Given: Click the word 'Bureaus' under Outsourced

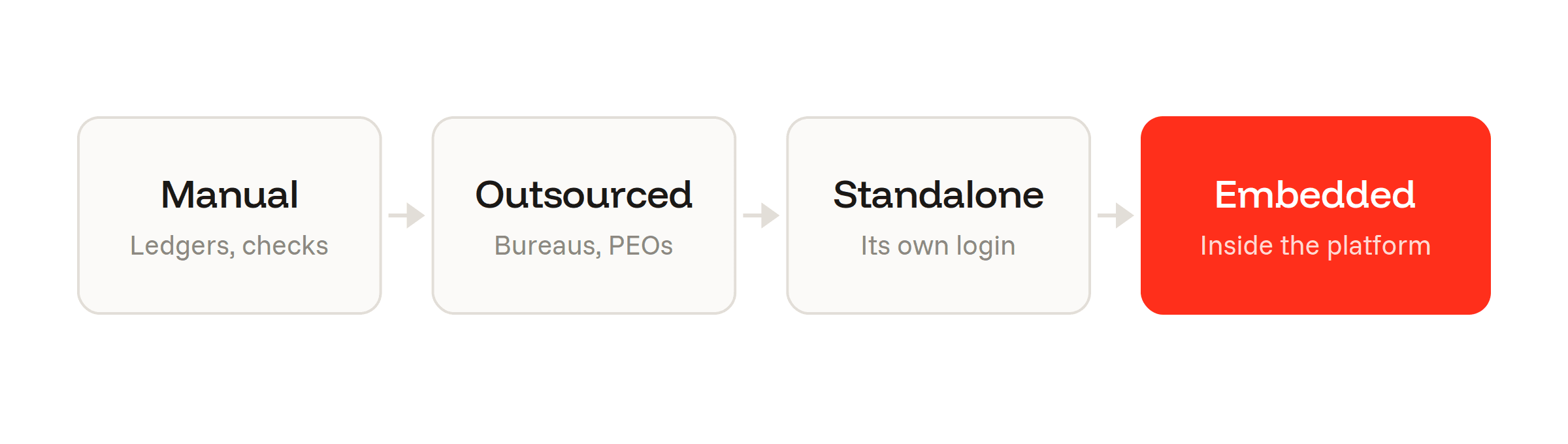Looking at the screenshot, I should 546,246.
